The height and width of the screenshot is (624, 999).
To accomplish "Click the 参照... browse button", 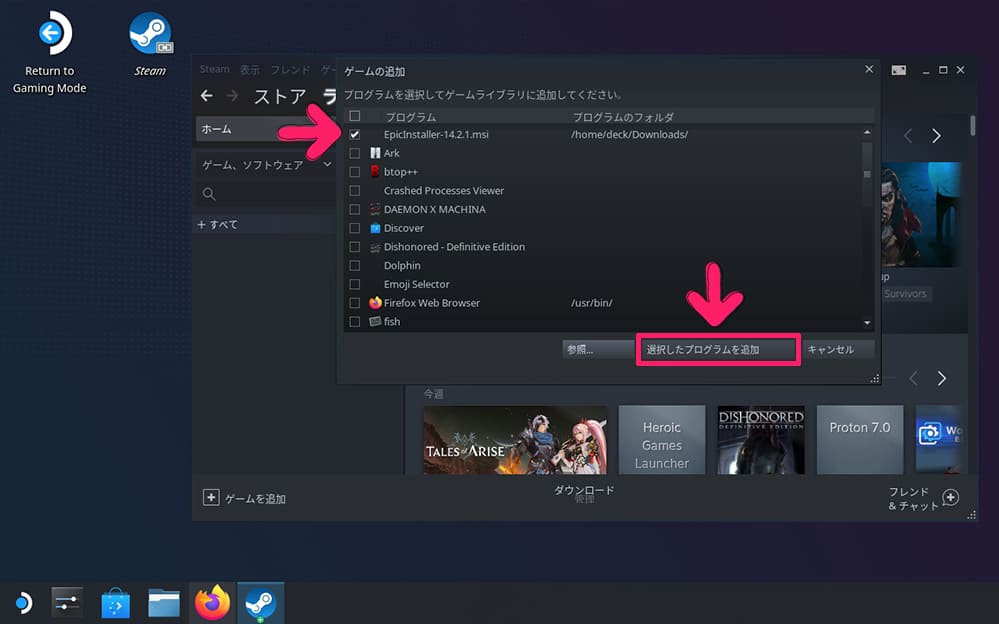I will 598,349.
